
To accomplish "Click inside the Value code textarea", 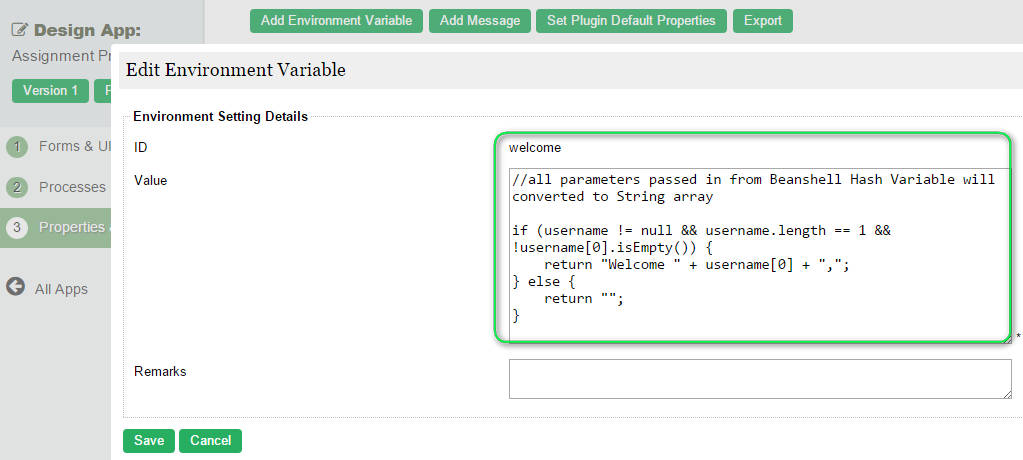I will coord(760,255).
